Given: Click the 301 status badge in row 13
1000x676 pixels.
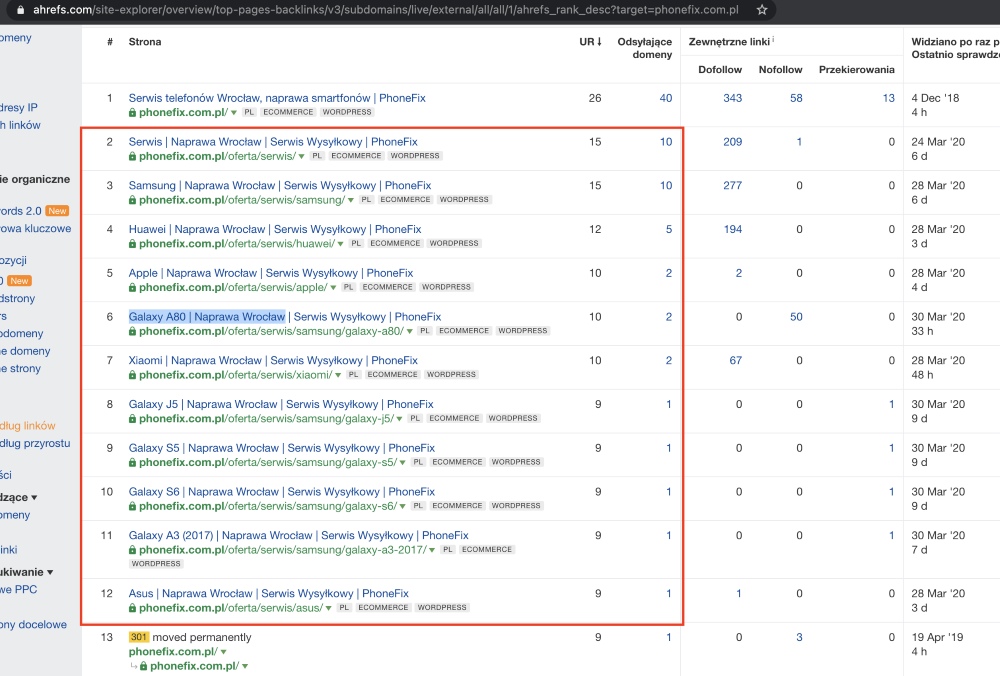Looking at the screenshot, I should pyautogui.click(x=138, y=637).
